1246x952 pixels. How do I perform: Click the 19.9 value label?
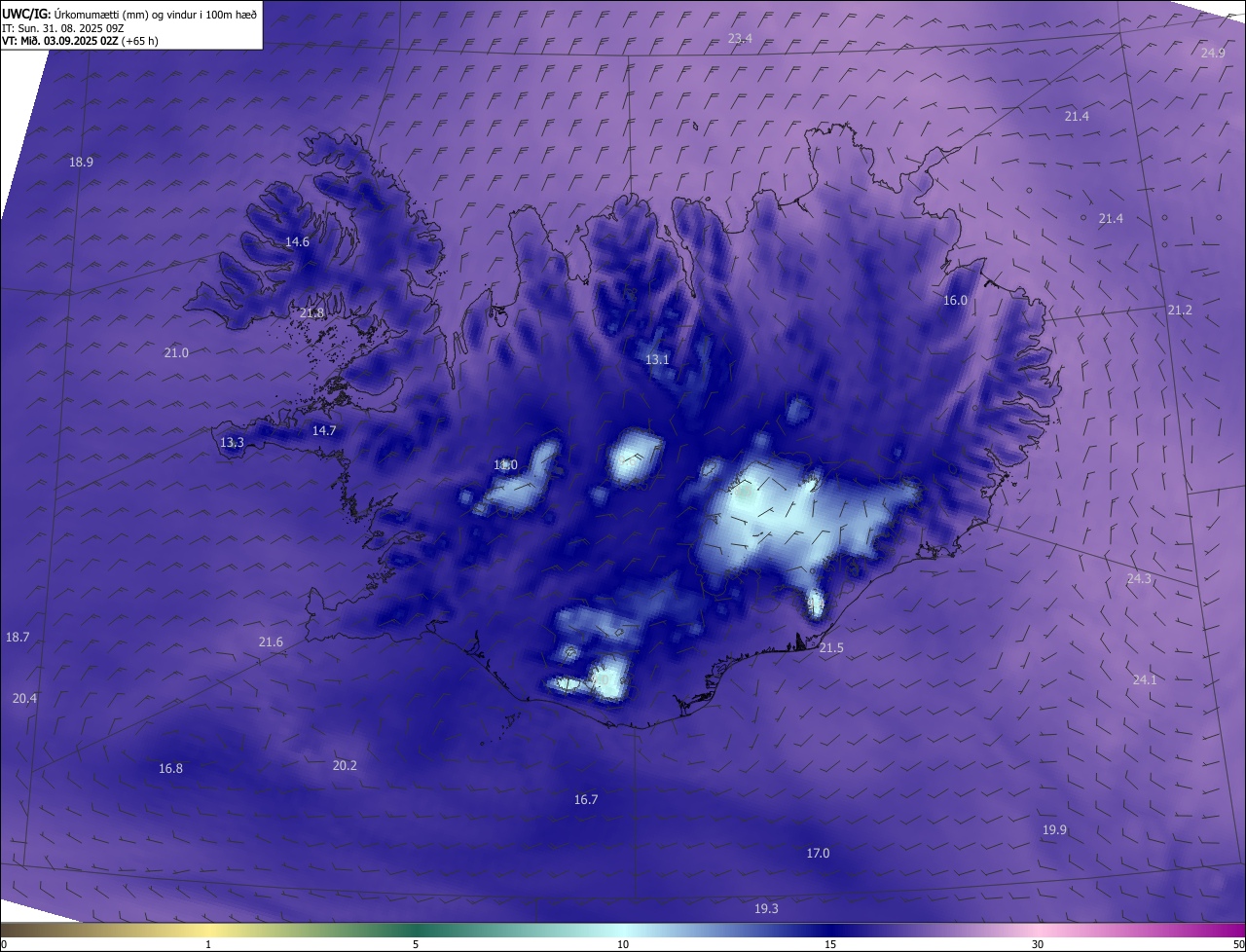pyautogui.click(x=1054, y=829)
